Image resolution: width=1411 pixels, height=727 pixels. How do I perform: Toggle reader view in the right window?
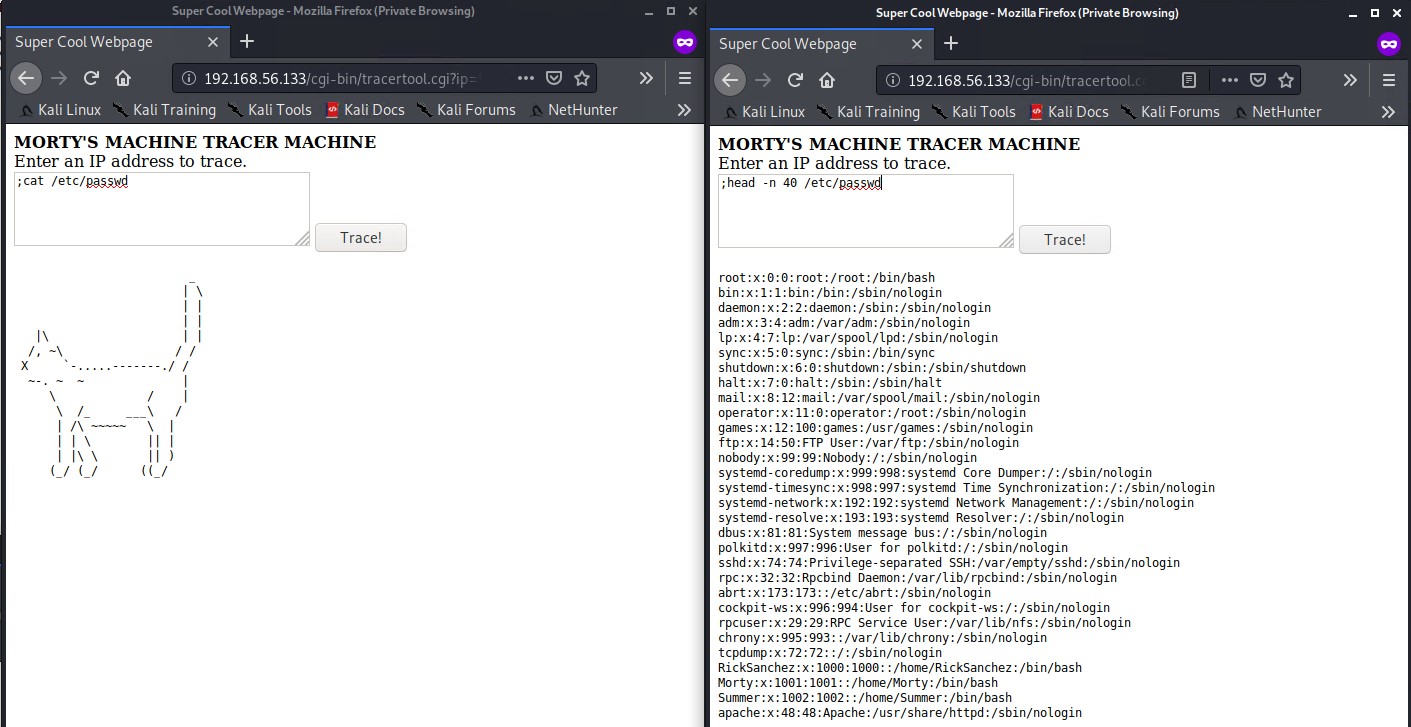click(x=1189, y=80)
